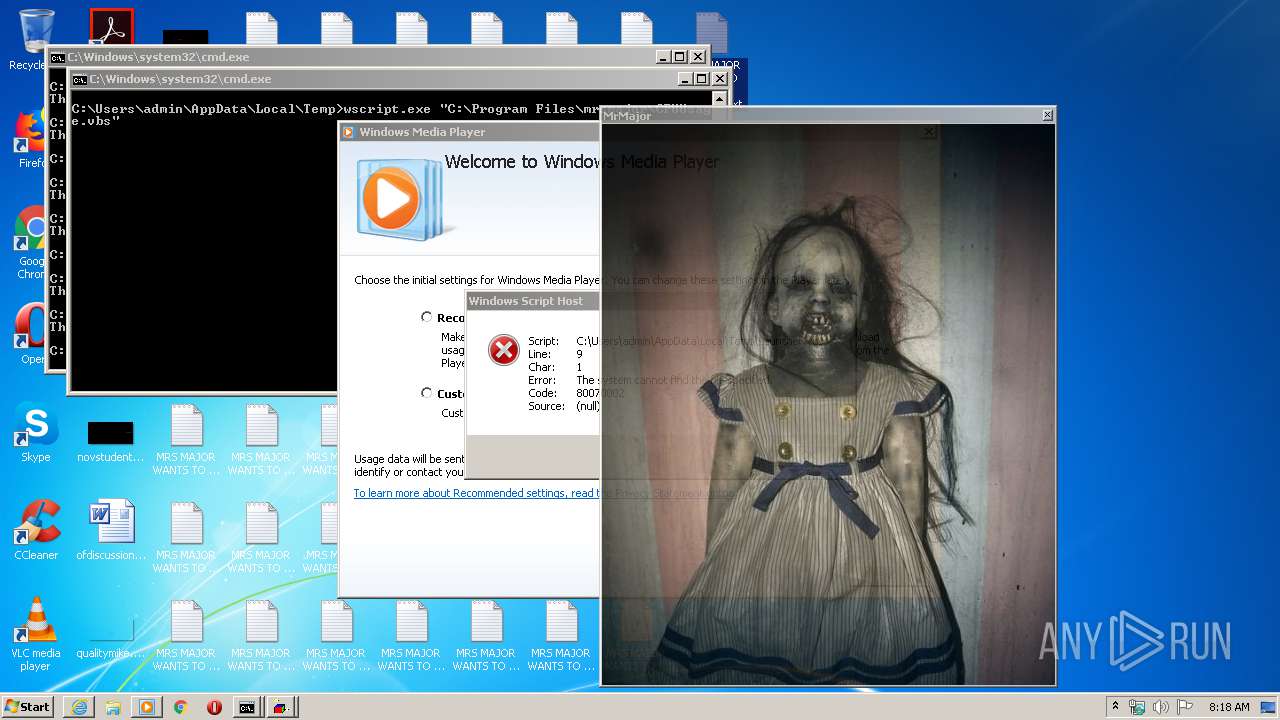The height and width of the screenshot is (720, 1280).
Task: Click the system clock showing 8:18 AM
Action: point(1229,707)
